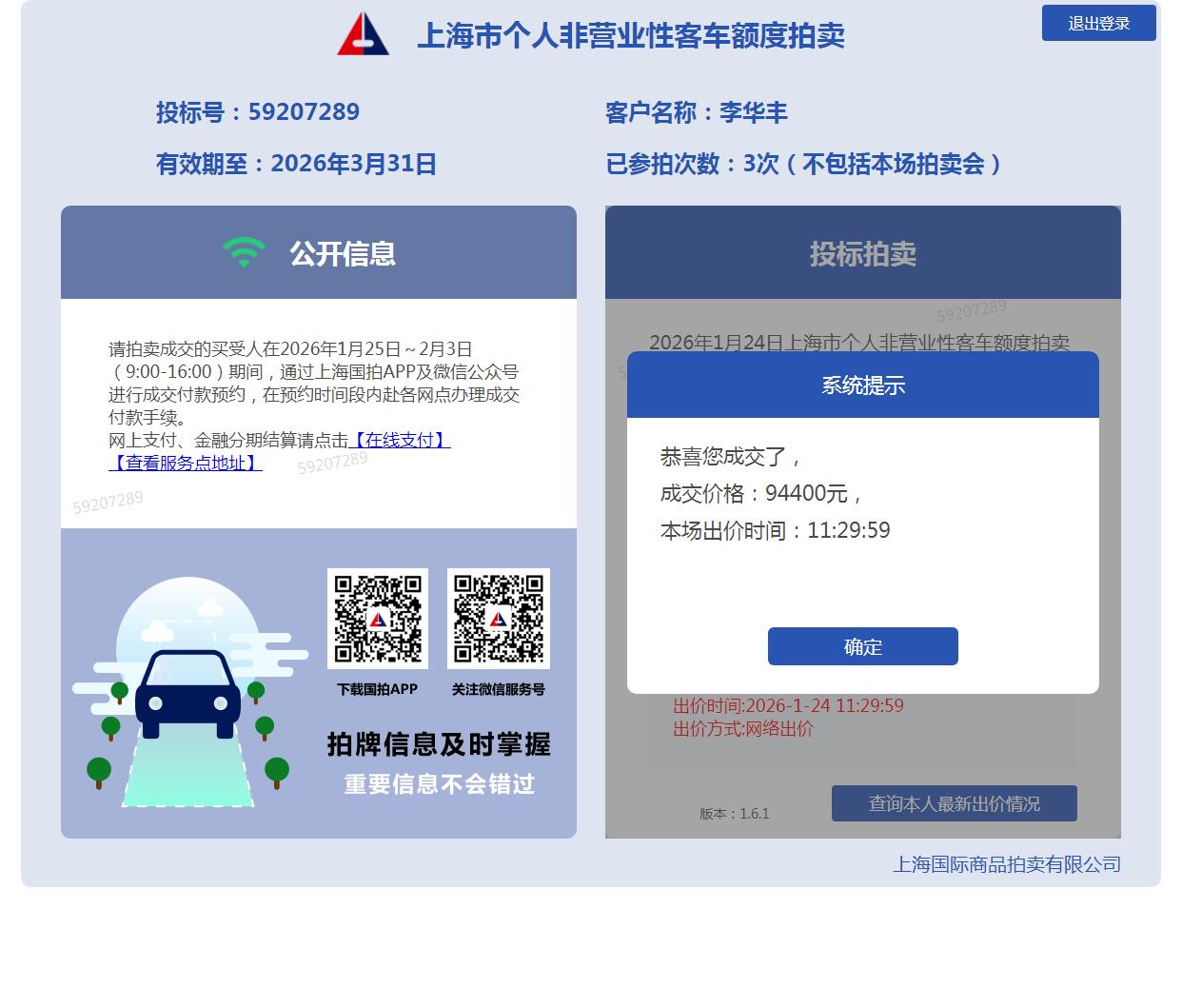
Task: Select the 公开信息 panel header
Action: tap(319, 253)
